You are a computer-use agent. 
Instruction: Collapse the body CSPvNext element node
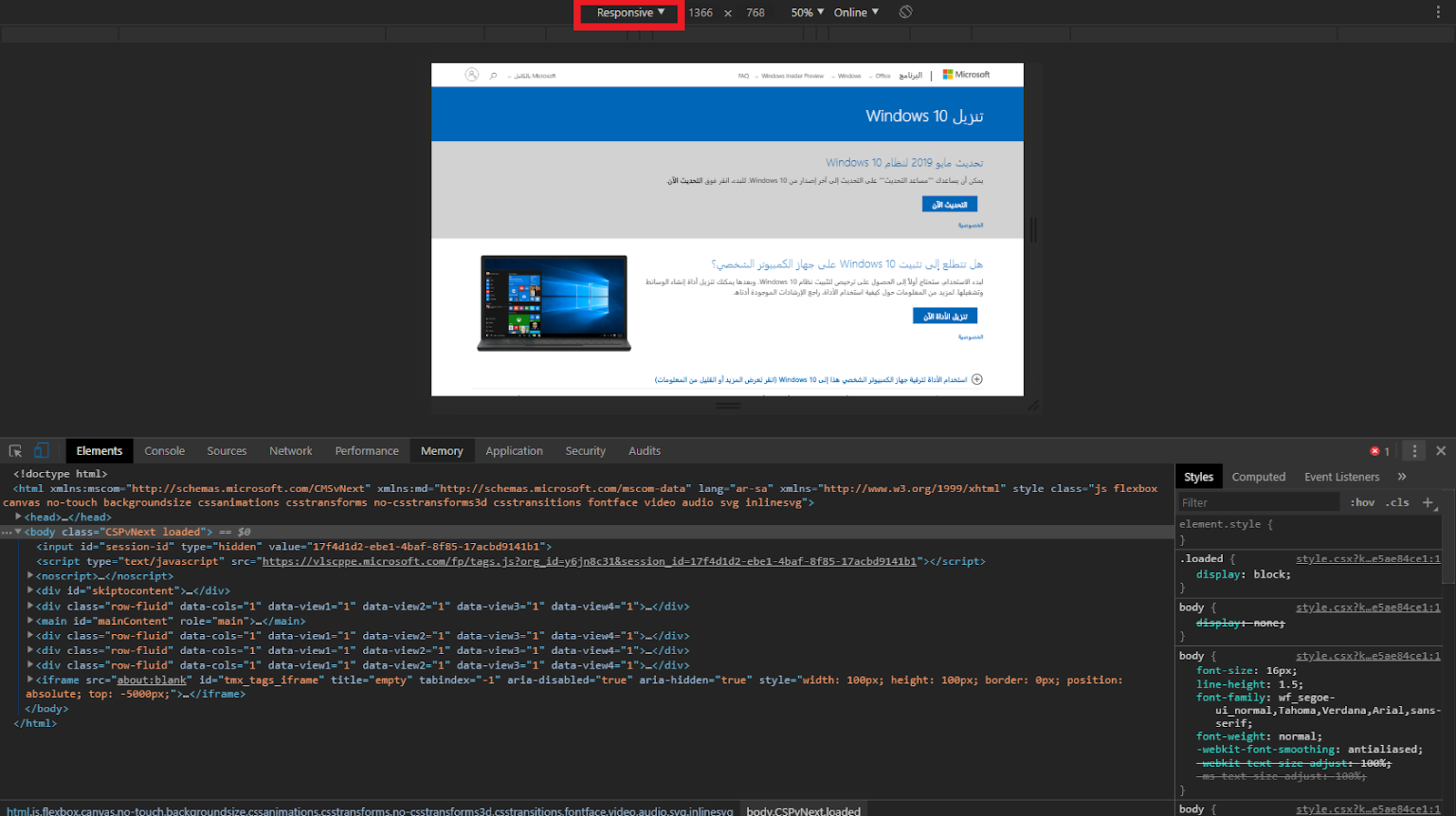point(18,531)
